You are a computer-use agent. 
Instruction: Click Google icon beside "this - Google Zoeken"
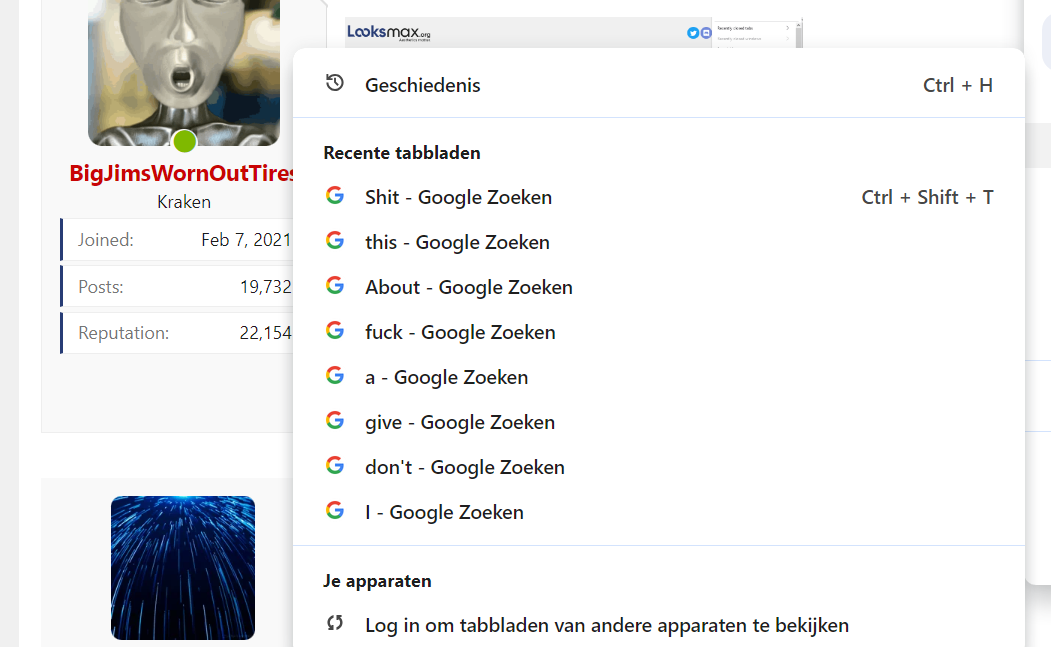(335, 241)
